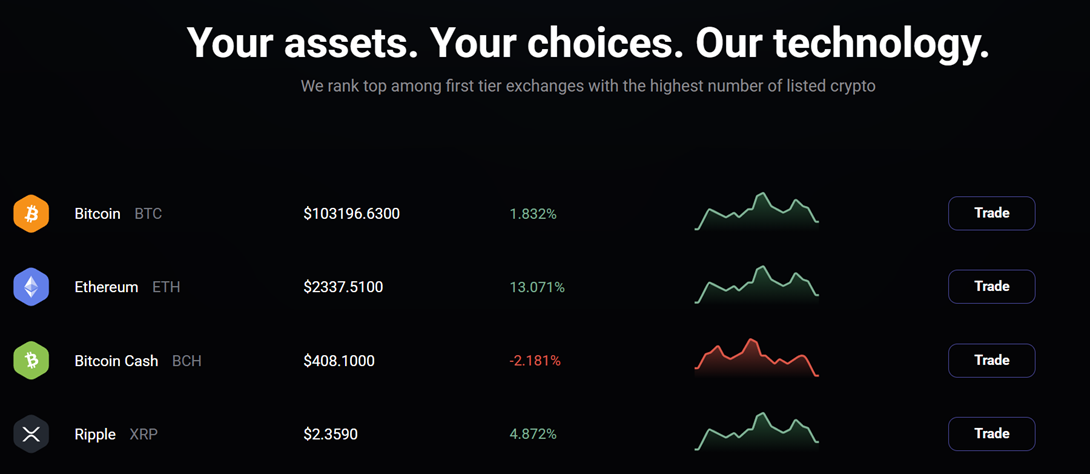The image size is (1090, 474).
Task: Open the red Bitcoin Cash sparkline chart
Action: [757, 359]
